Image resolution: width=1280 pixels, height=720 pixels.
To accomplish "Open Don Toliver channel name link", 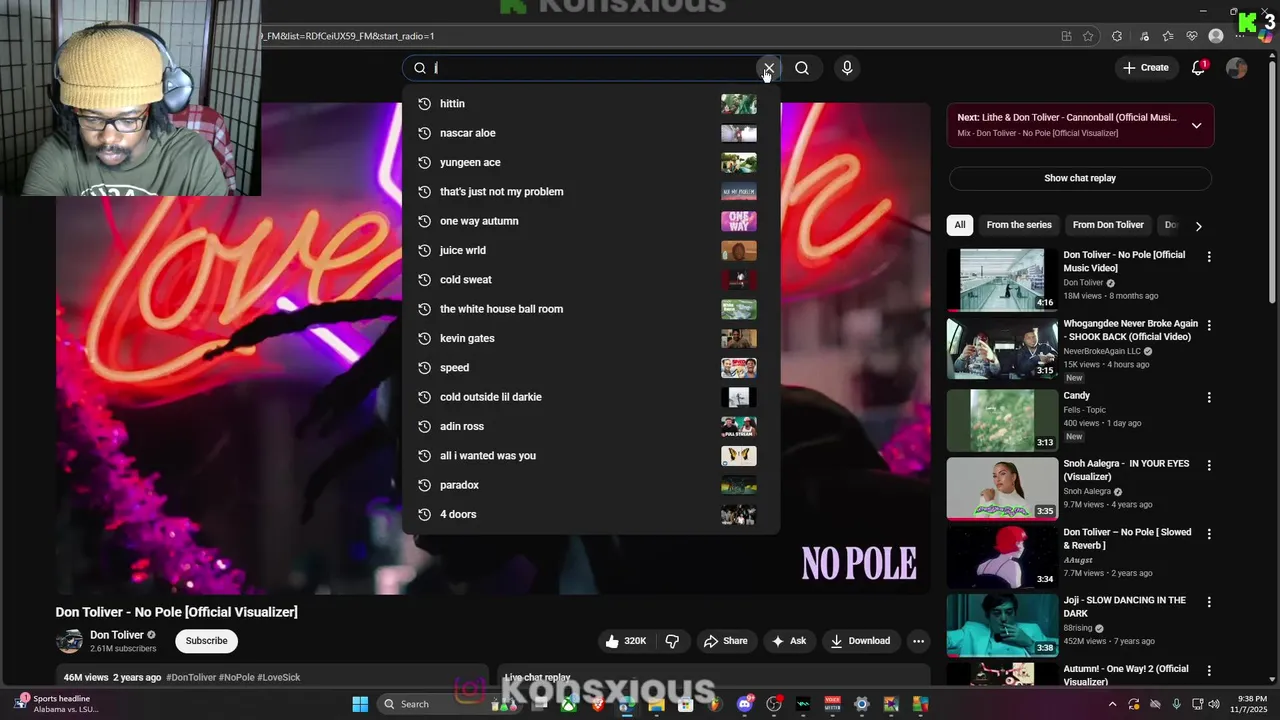I will (x=117, y=635).
